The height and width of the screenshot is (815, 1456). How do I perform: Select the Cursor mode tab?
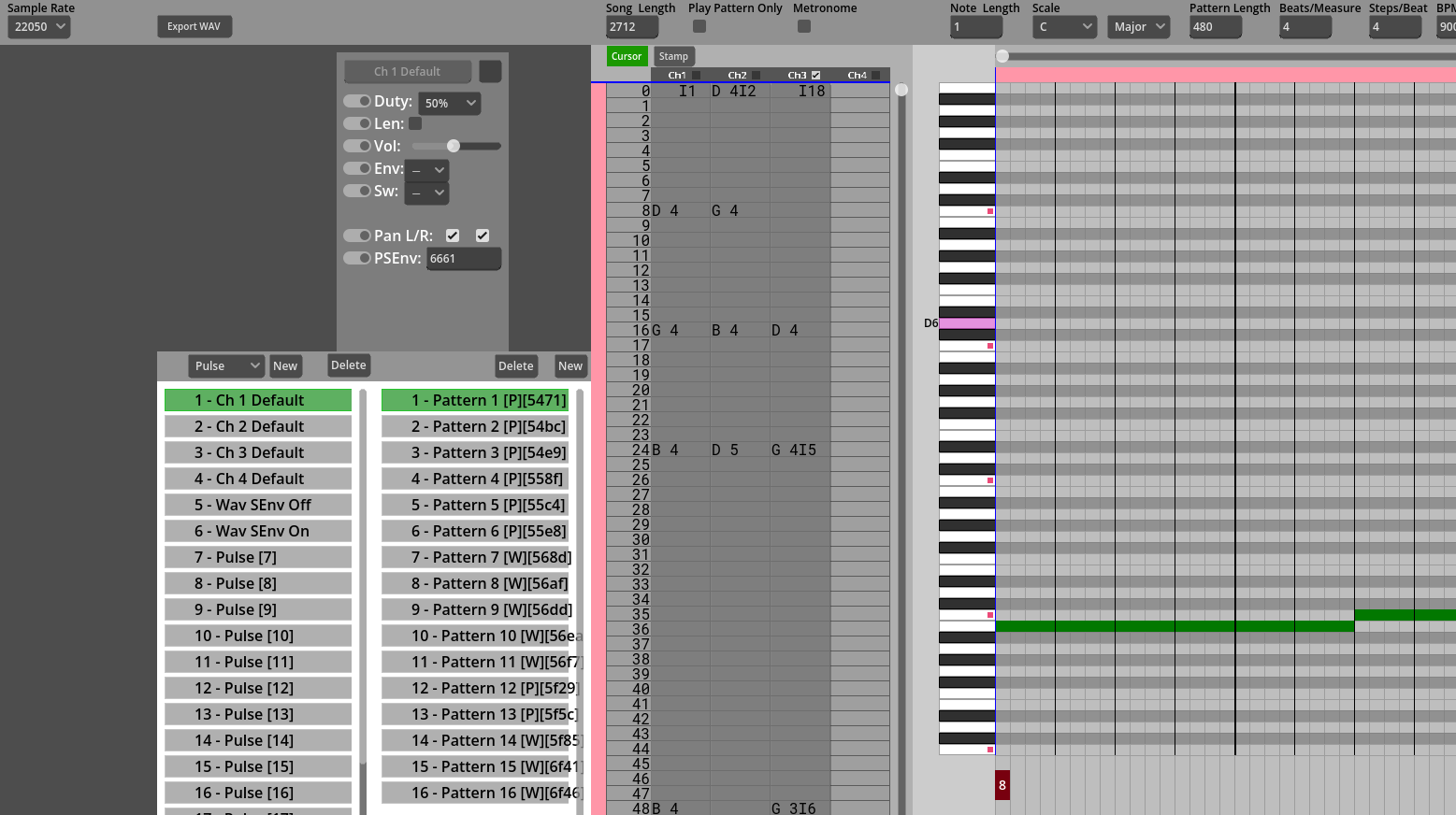627,56
